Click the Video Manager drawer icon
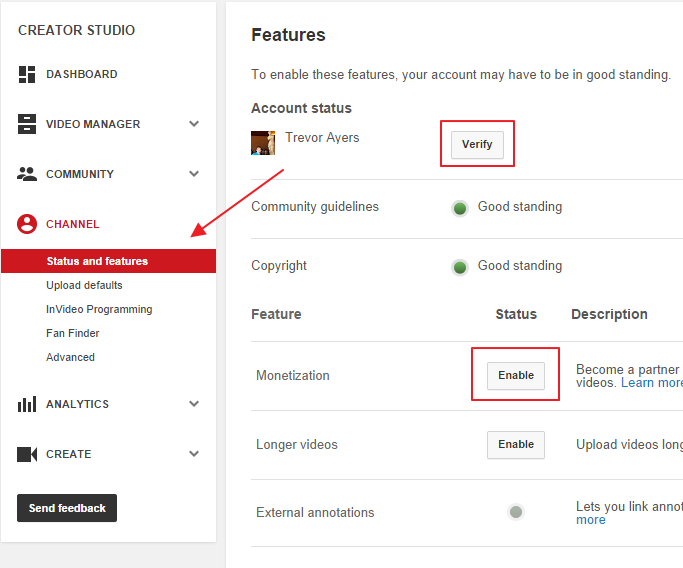The width and height of the screenshot is (683, 568). coord(27,124)
